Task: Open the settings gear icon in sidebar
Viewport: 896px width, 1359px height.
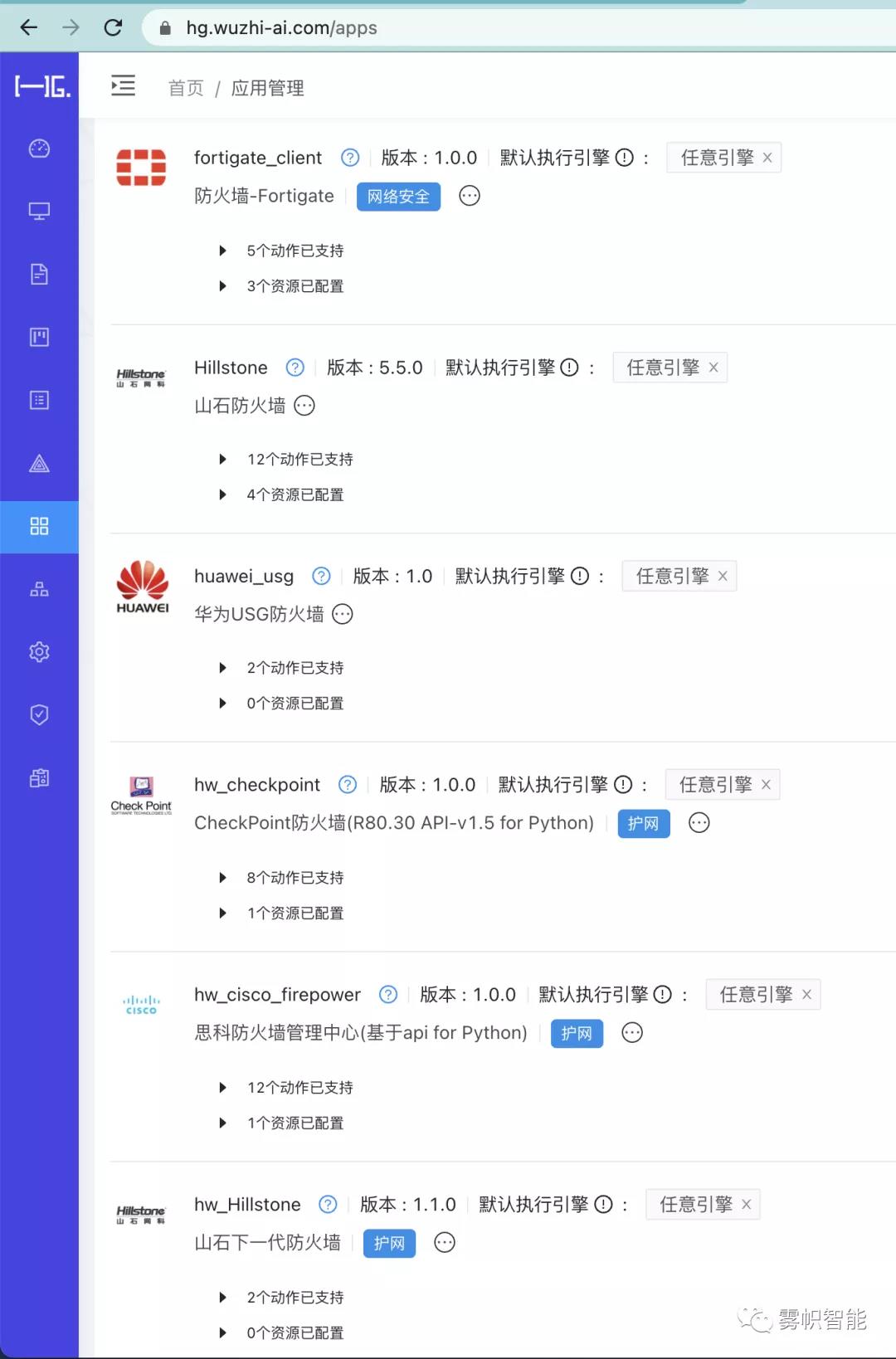Action: [x=39, y=652]
